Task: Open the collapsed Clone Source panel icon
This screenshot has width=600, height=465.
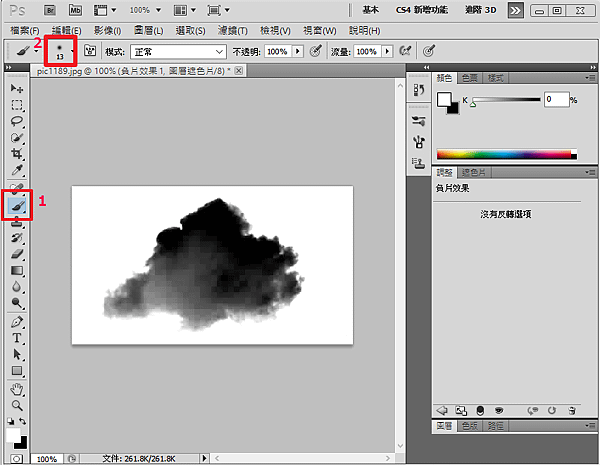Action: point(419,163)
